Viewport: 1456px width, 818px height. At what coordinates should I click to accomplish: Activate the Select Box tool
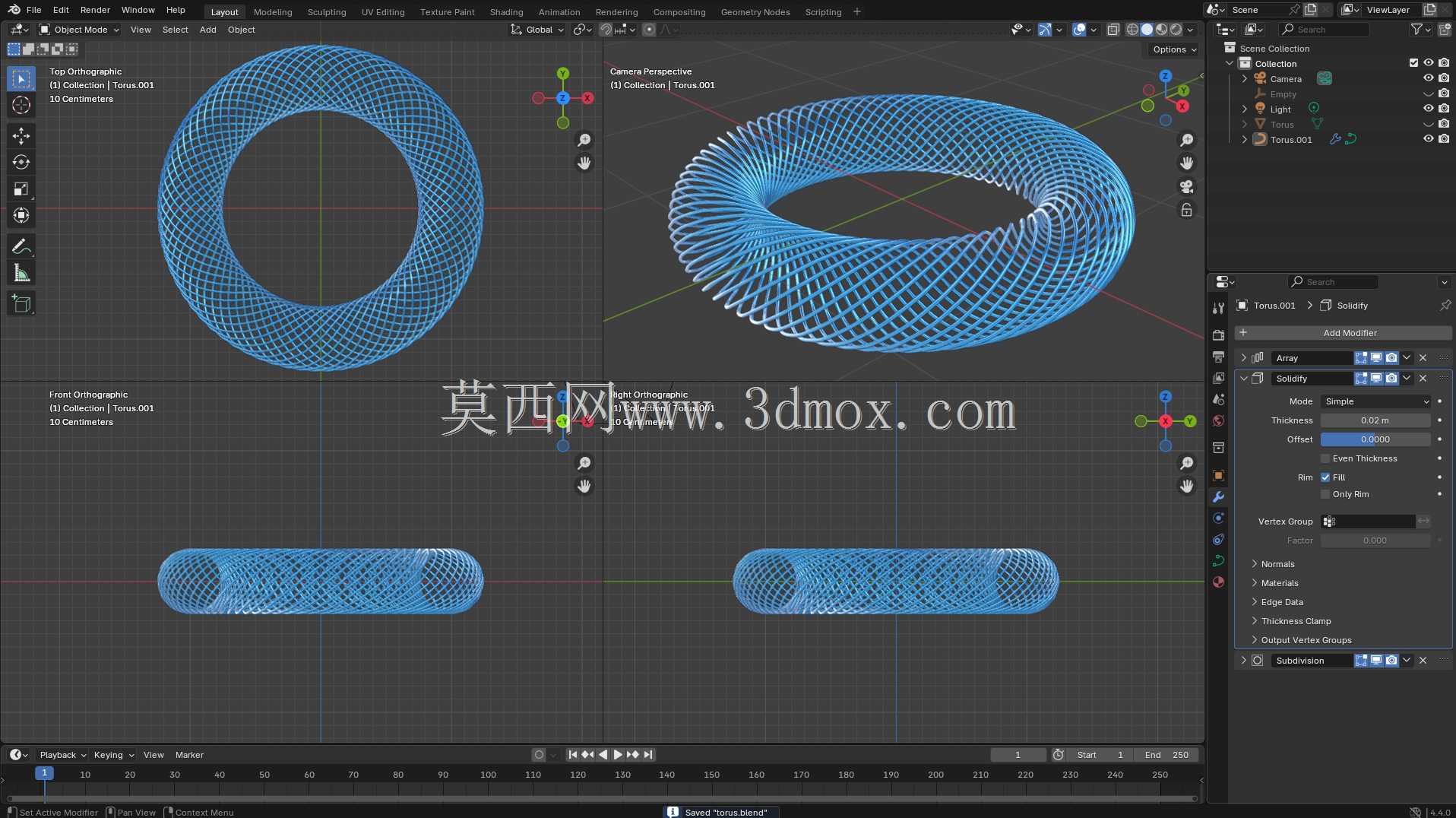coord(21,78)
